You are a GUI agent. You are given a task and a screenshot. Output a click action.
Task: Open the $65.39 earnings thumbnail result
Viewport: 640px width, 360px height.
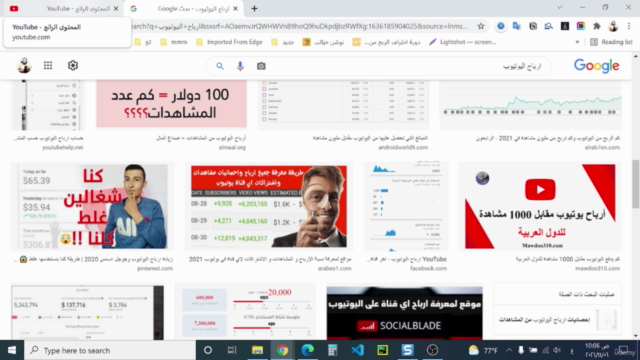point(92,206)
